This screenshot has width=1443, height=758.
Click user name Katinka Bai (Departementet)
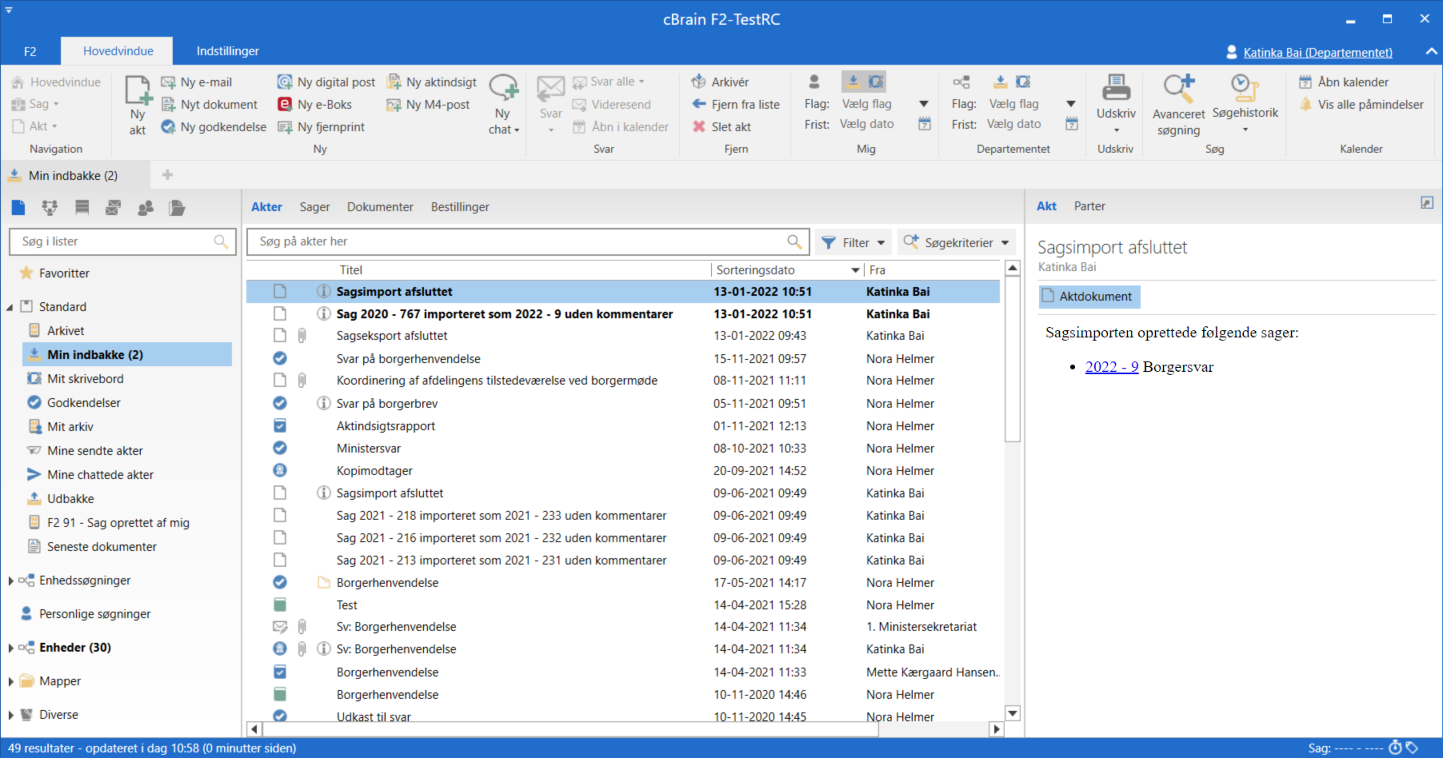(x=1318, y=52)
